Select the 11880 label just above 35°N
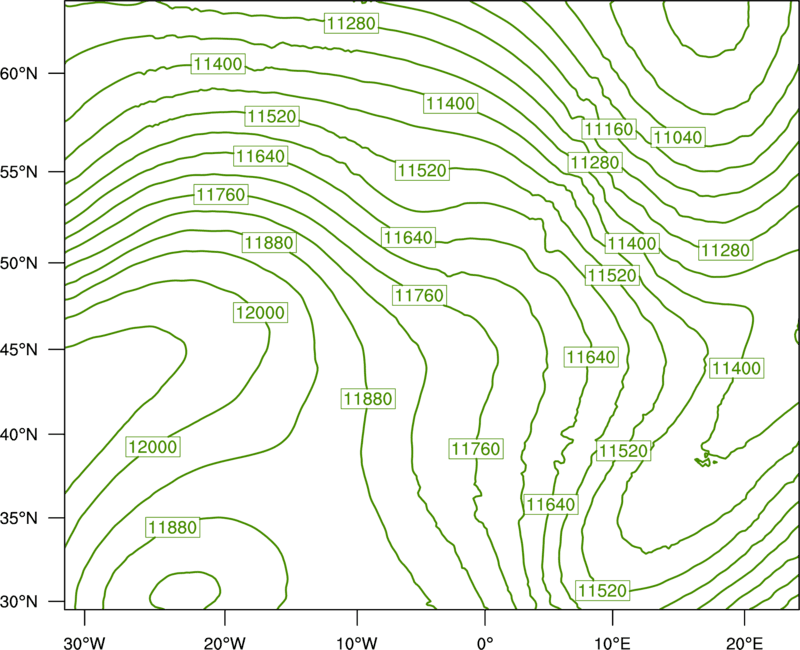 pyautogui.click(x=173, y=527)
